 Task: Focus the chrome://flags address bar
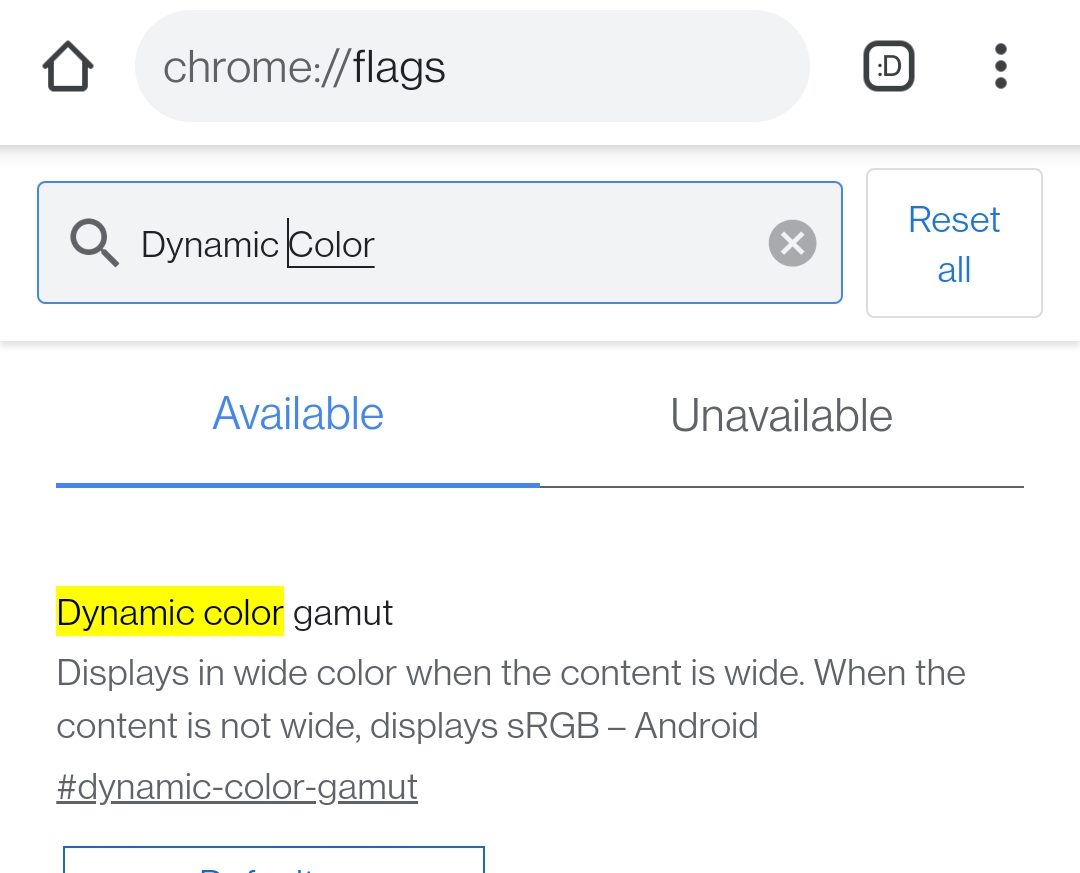tap(472, 66)
